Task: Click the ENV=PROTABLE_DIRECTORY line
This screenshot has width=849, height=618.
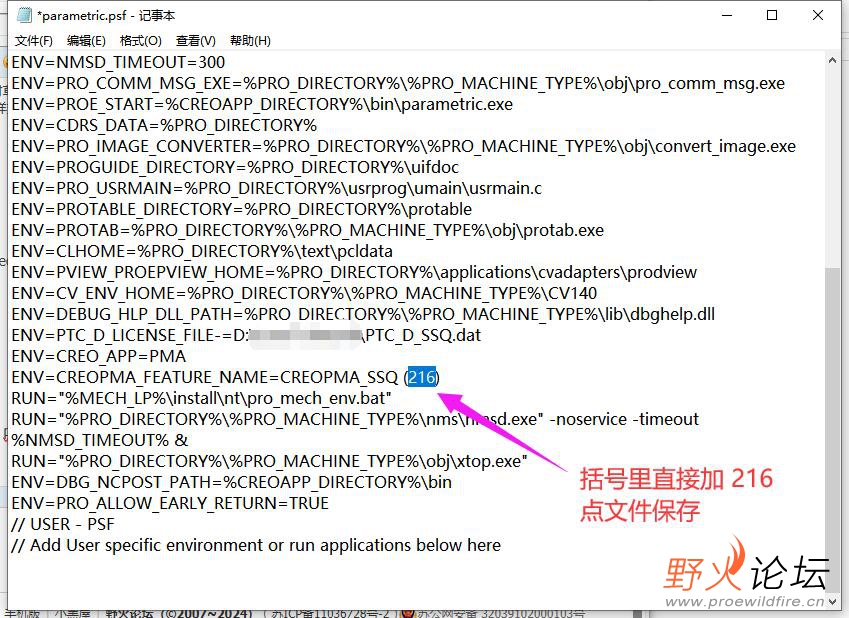Action: (241, 209)
